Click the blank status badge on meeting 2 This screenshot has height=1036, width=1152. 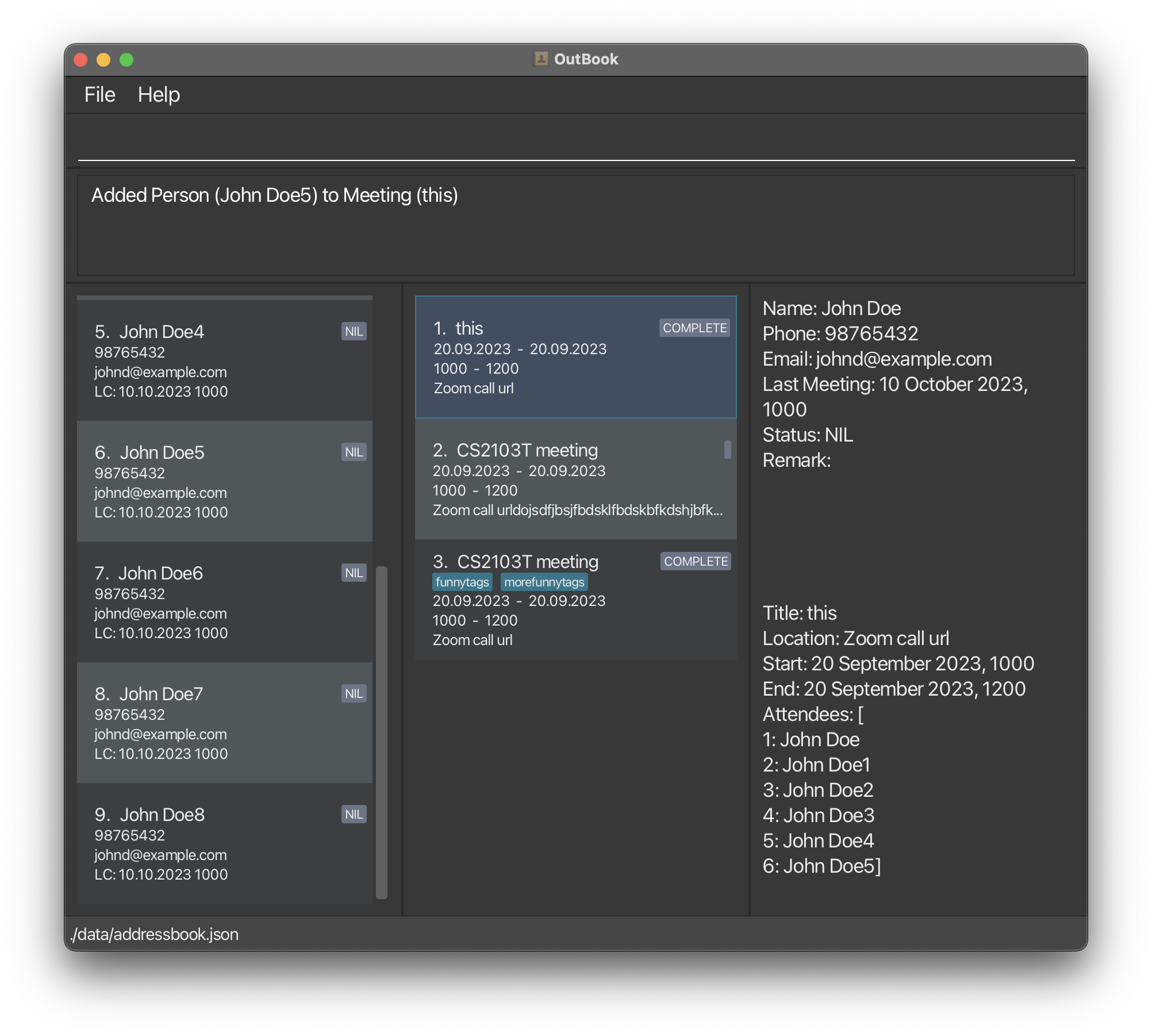tap(727, 450)
